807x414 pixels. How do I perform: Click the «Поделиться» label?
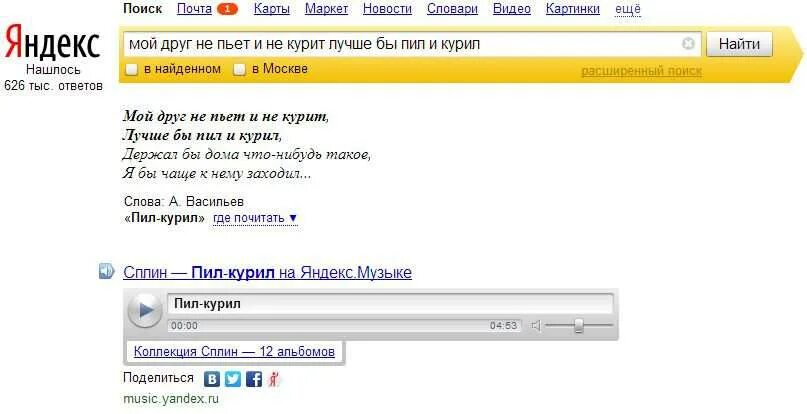(x=159, y=378)
